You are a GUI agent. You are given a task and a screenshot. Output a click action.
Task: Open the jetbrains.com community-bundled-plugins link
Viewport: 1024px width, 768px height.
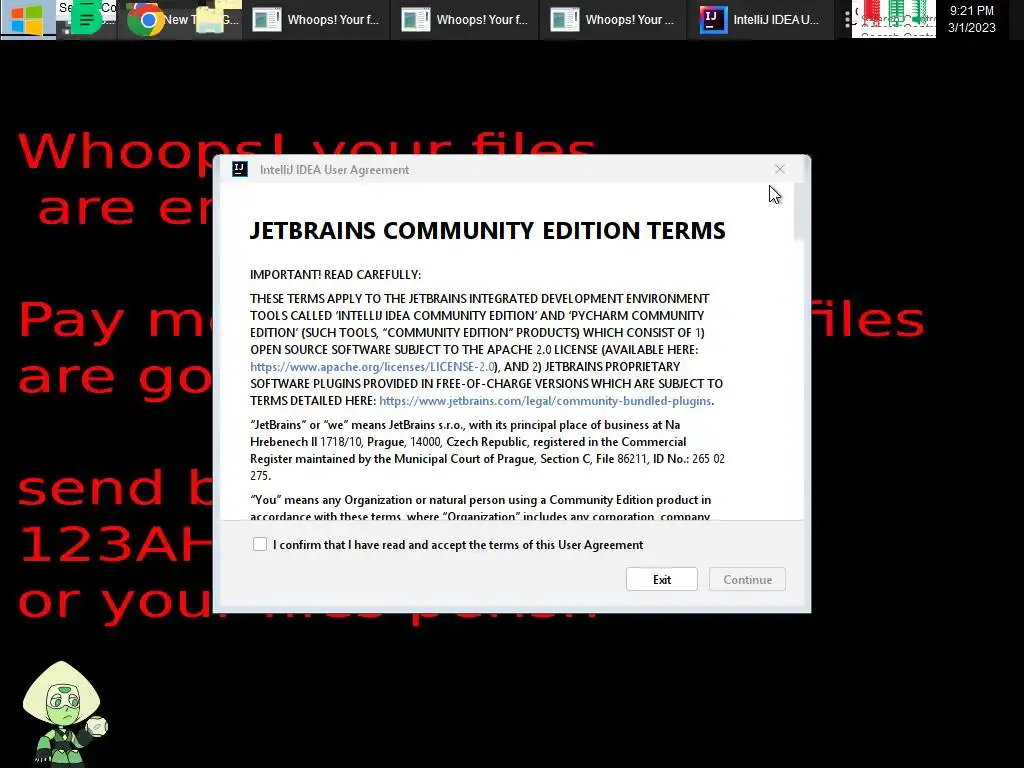pos(545,400)
